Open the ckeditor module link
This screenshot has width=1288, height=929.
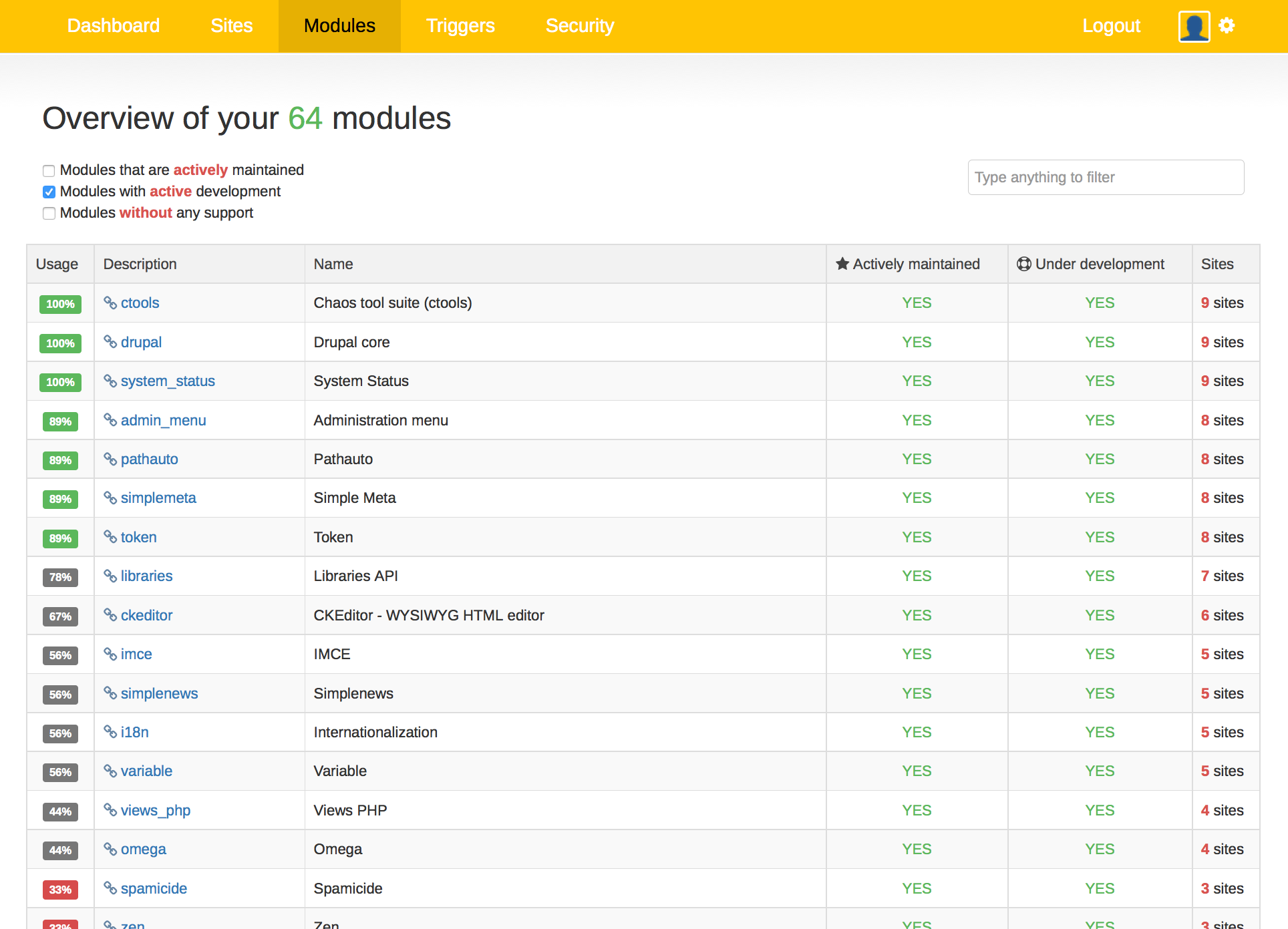(x=146, y=615)
